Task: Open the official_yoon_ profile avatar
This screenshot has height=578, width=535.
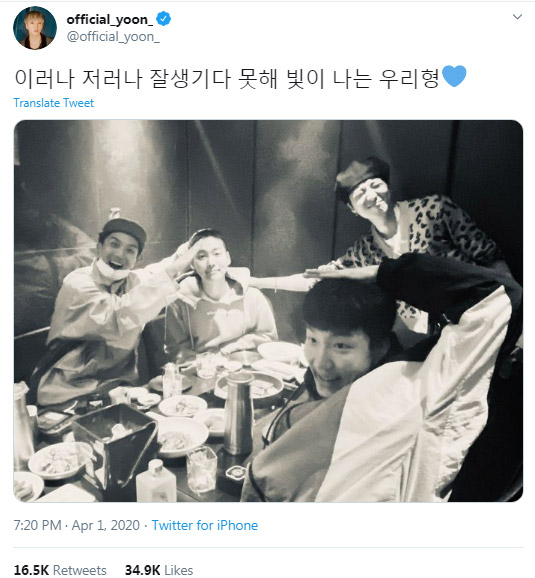Action: point(35,28)
